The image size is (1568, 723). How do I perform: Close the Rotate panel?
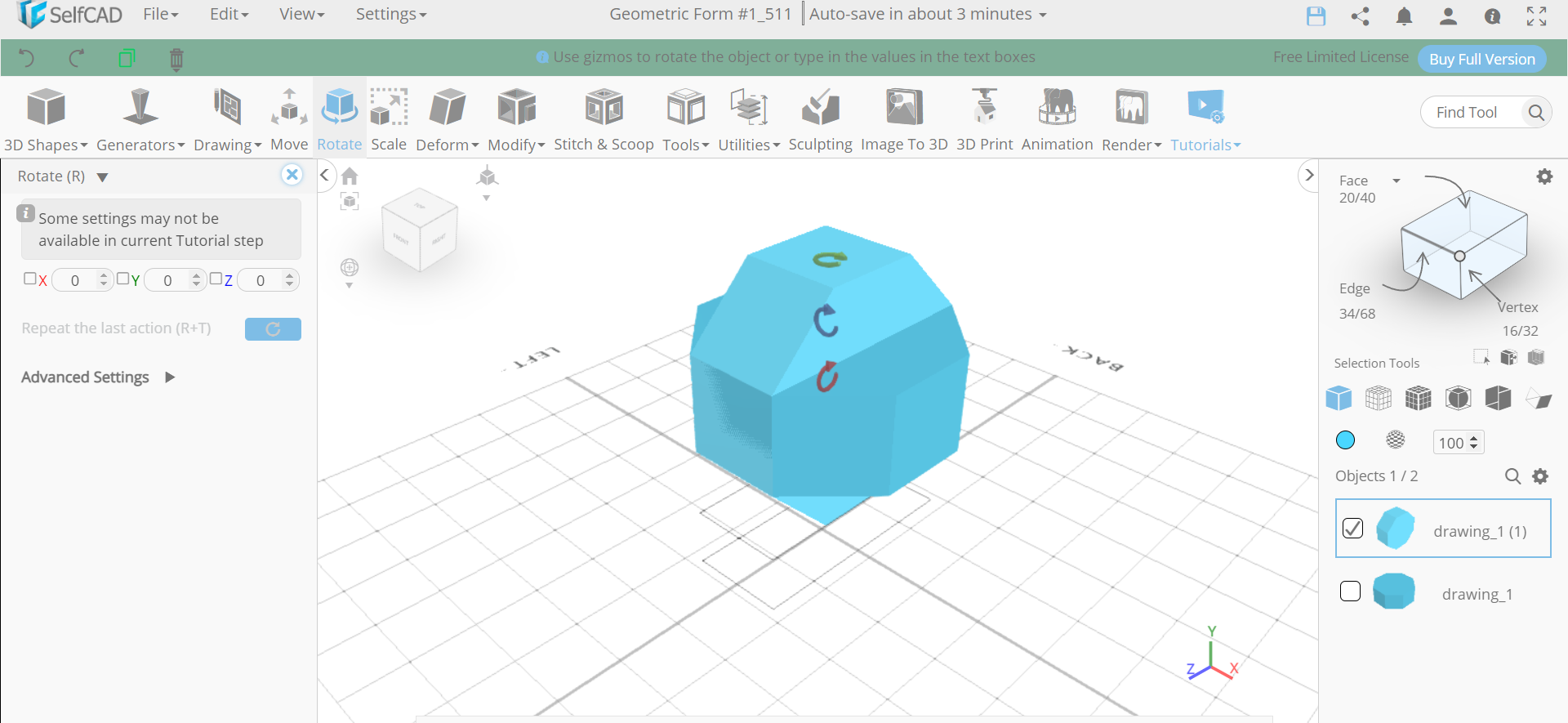pos(292,175)
